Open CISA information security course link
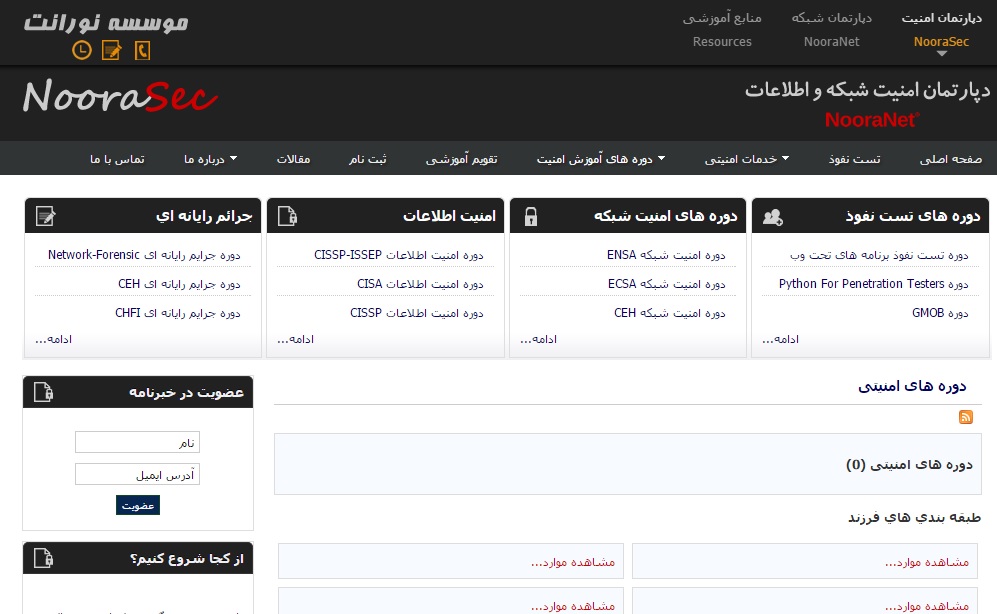Screen dimensions: 997x614 click(420, 283)
